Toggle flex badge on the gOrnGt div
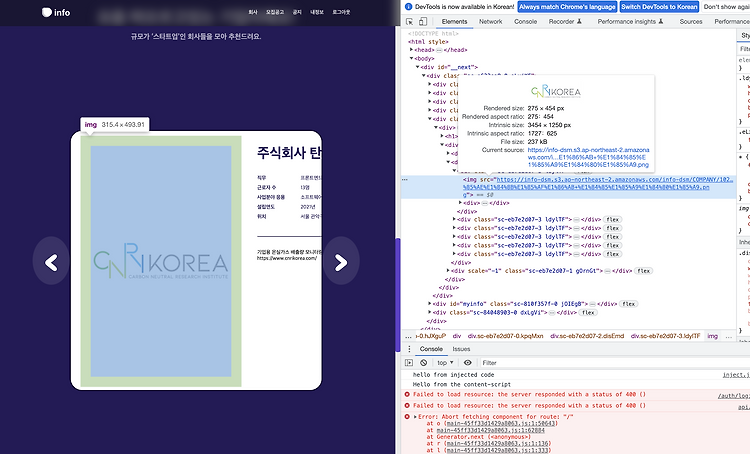Viewport: 750px width, 454px height. [x=644, y=271]
